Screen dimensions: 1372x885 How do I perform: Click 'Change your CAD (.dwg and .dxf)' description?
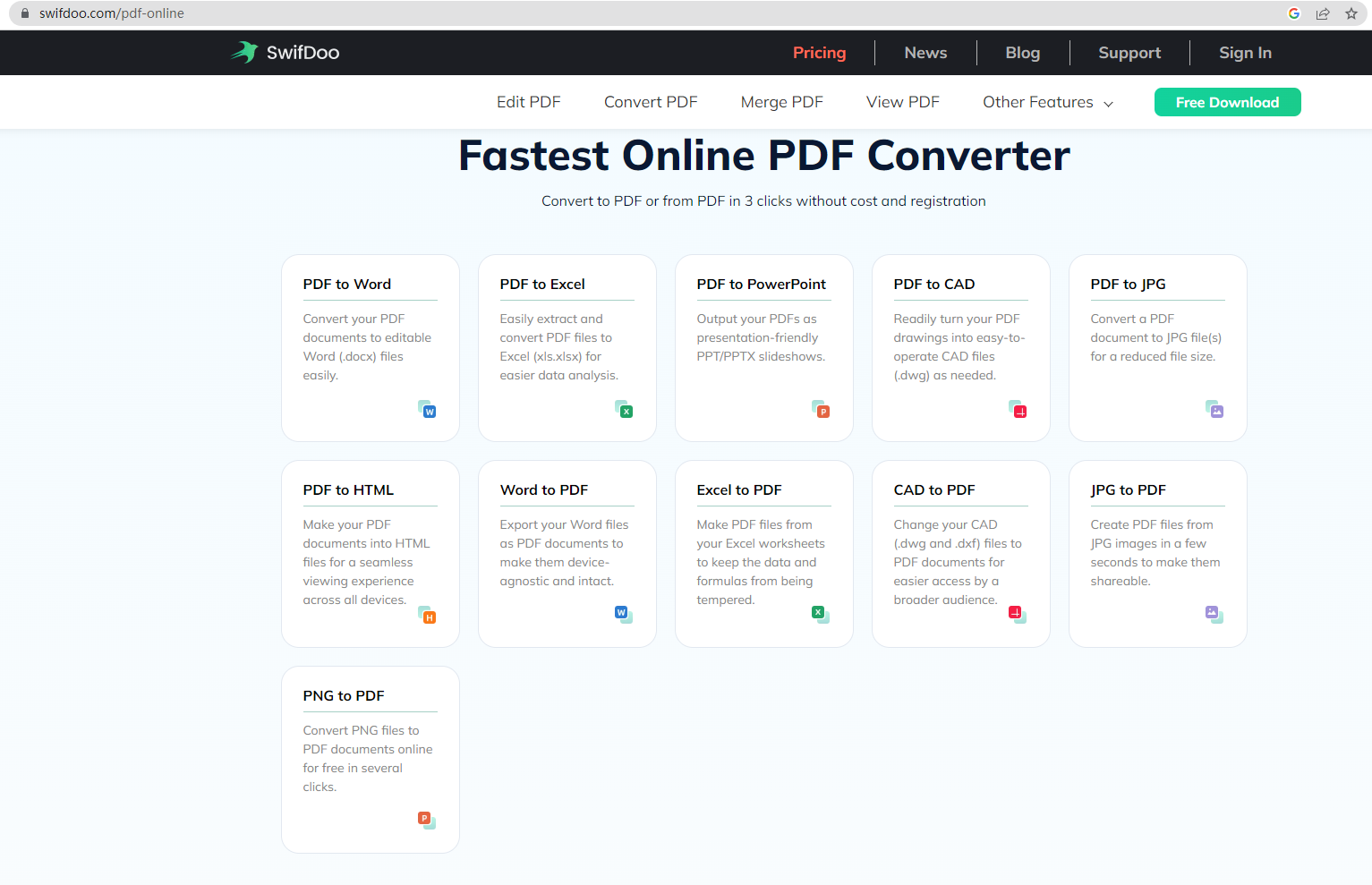point(958,562)
